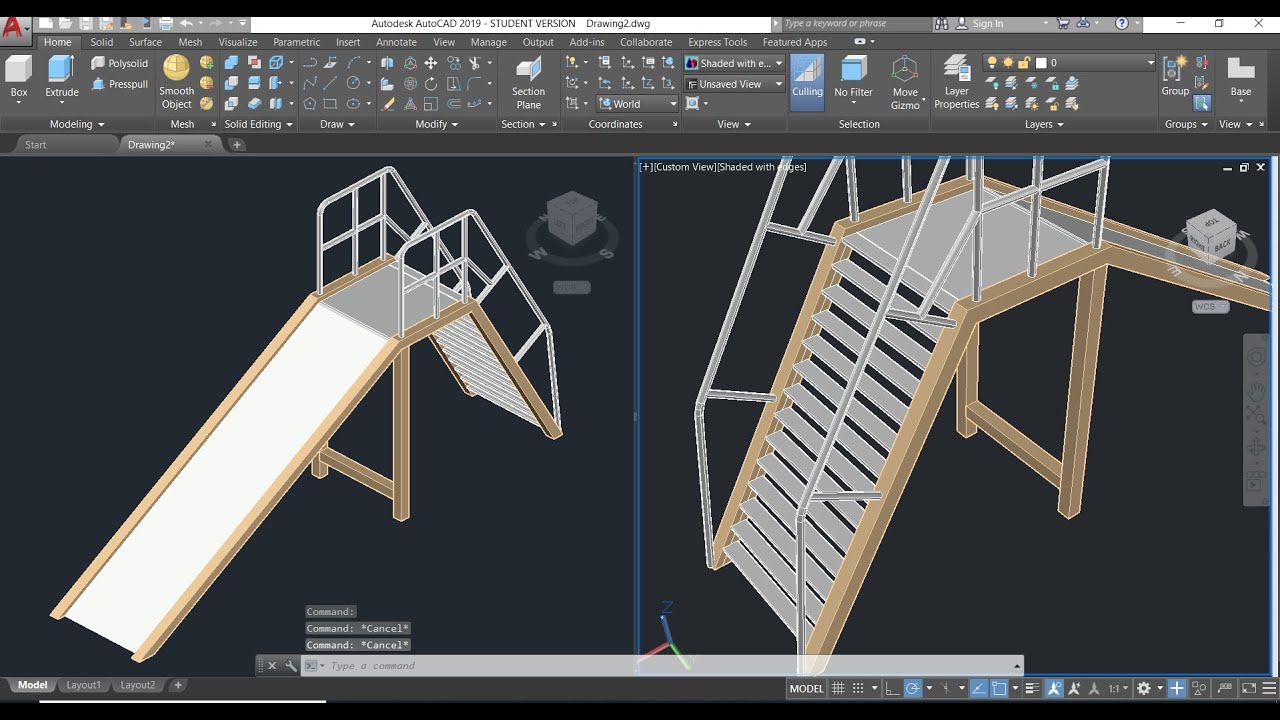Viewport: 1280px width, 720px height.
Task: Pick the Presspull tool
Action: pyautogui.click(x=119, y=84)
